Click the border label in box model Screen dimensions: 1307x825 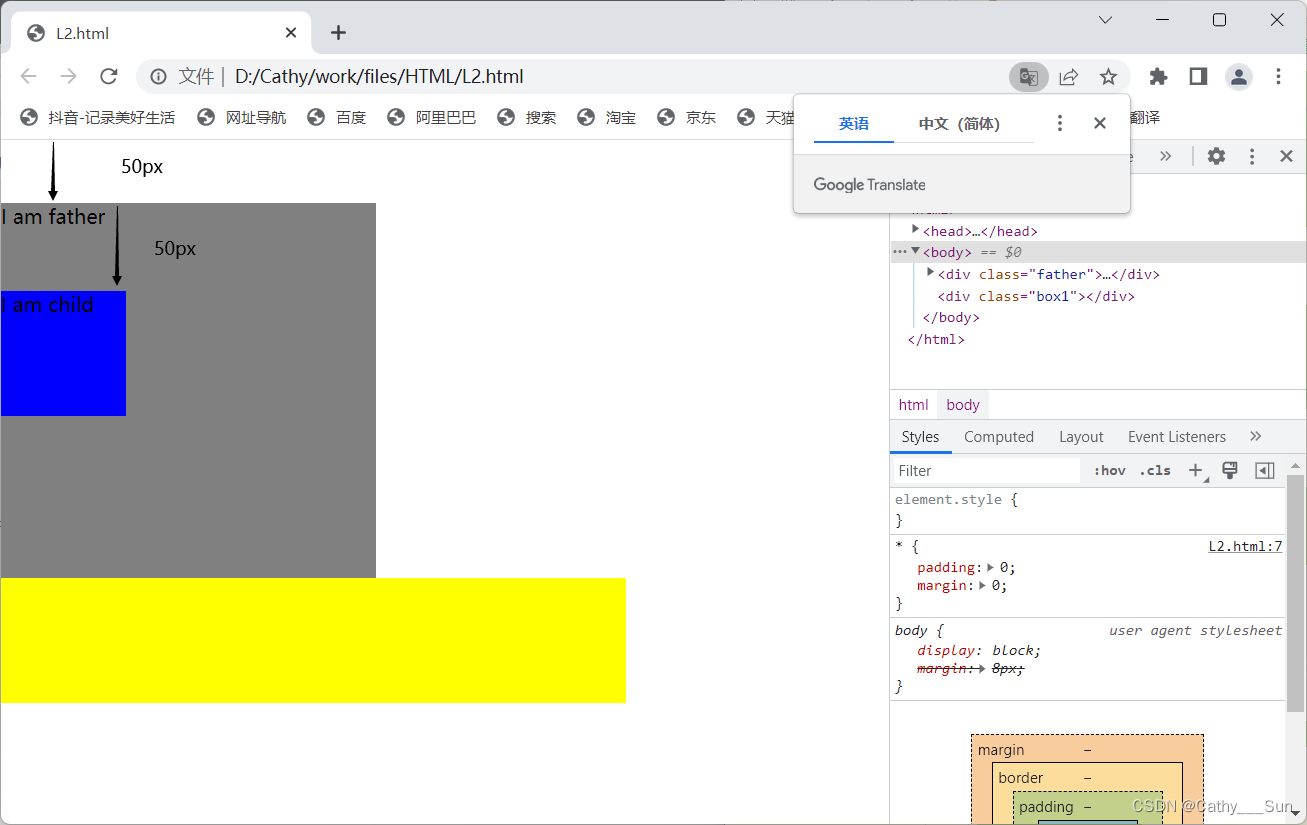pos(1020,778)
